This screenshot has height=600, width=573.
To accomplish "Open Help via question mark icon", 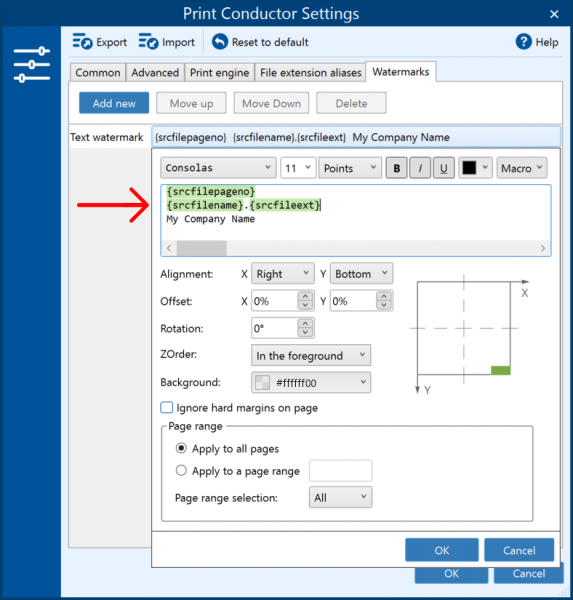I will 523,42.
